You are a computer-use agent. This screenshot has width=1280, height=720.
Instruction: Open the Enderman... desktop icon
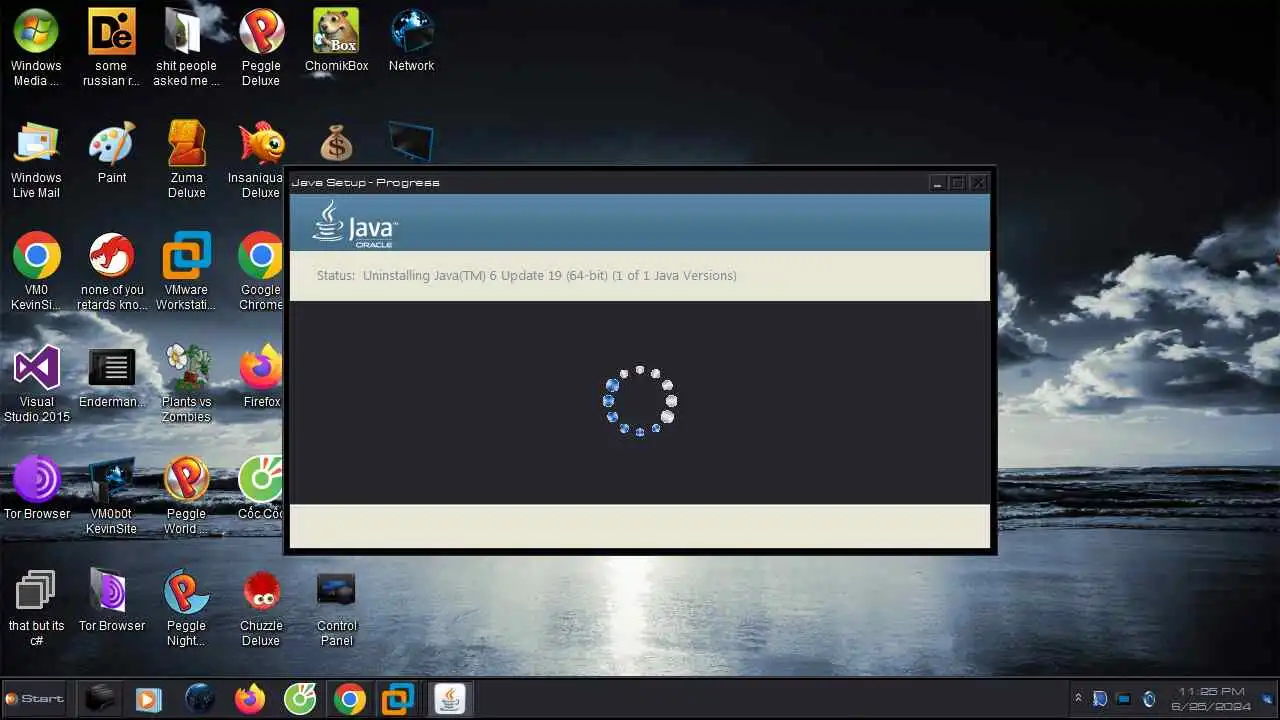(x=111, y=377)
